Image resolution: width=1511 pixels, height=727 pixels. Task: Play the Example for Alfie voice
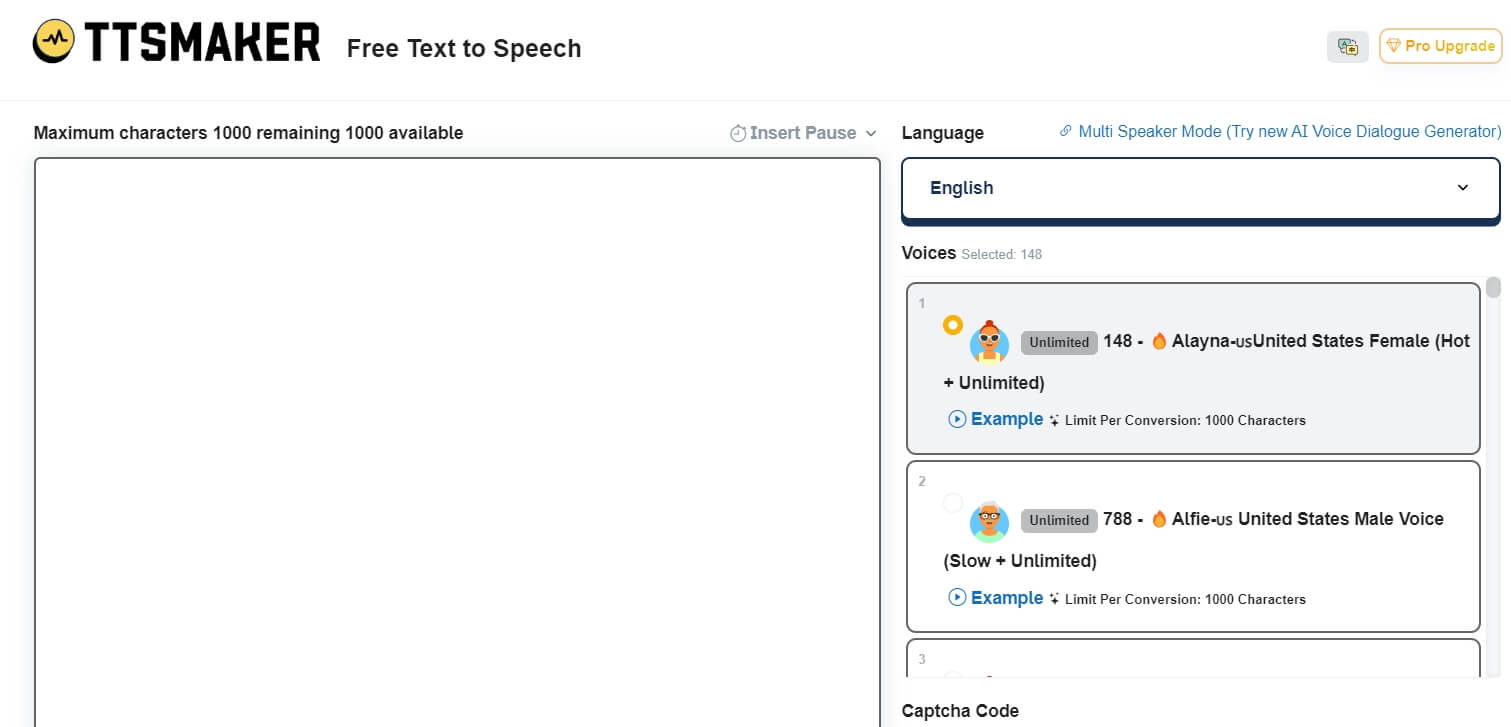995,598
